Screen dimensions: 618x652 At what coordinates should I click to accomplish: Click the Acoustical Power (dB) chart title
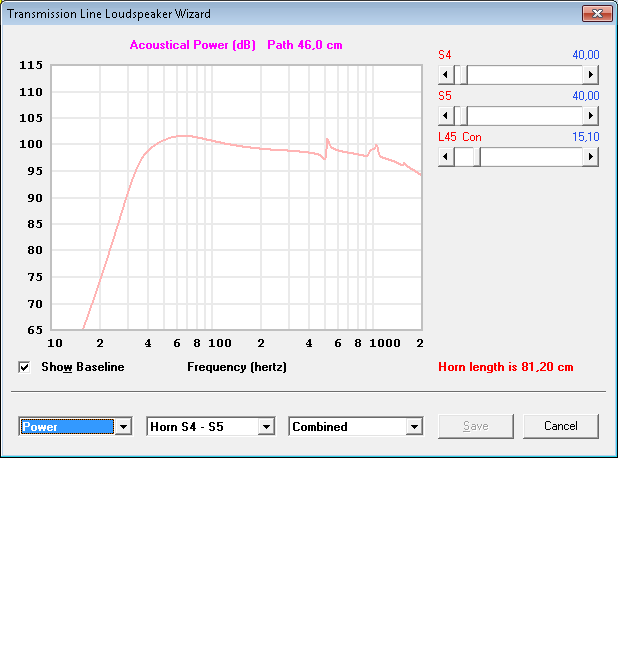click(193, 45)
